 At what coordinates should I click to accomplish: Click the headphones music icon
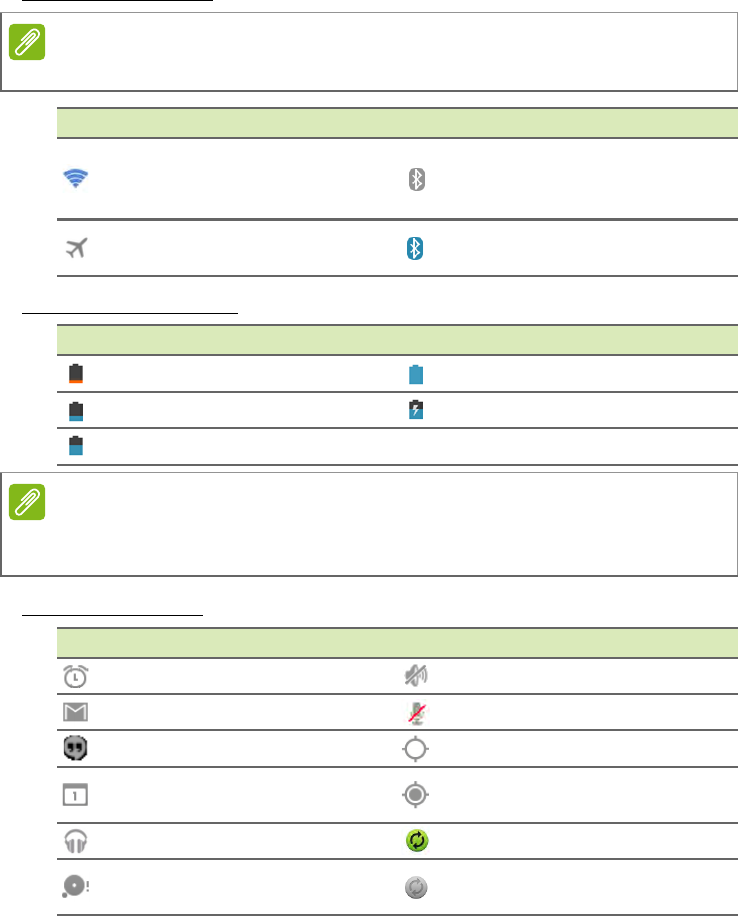click(76, 840)
